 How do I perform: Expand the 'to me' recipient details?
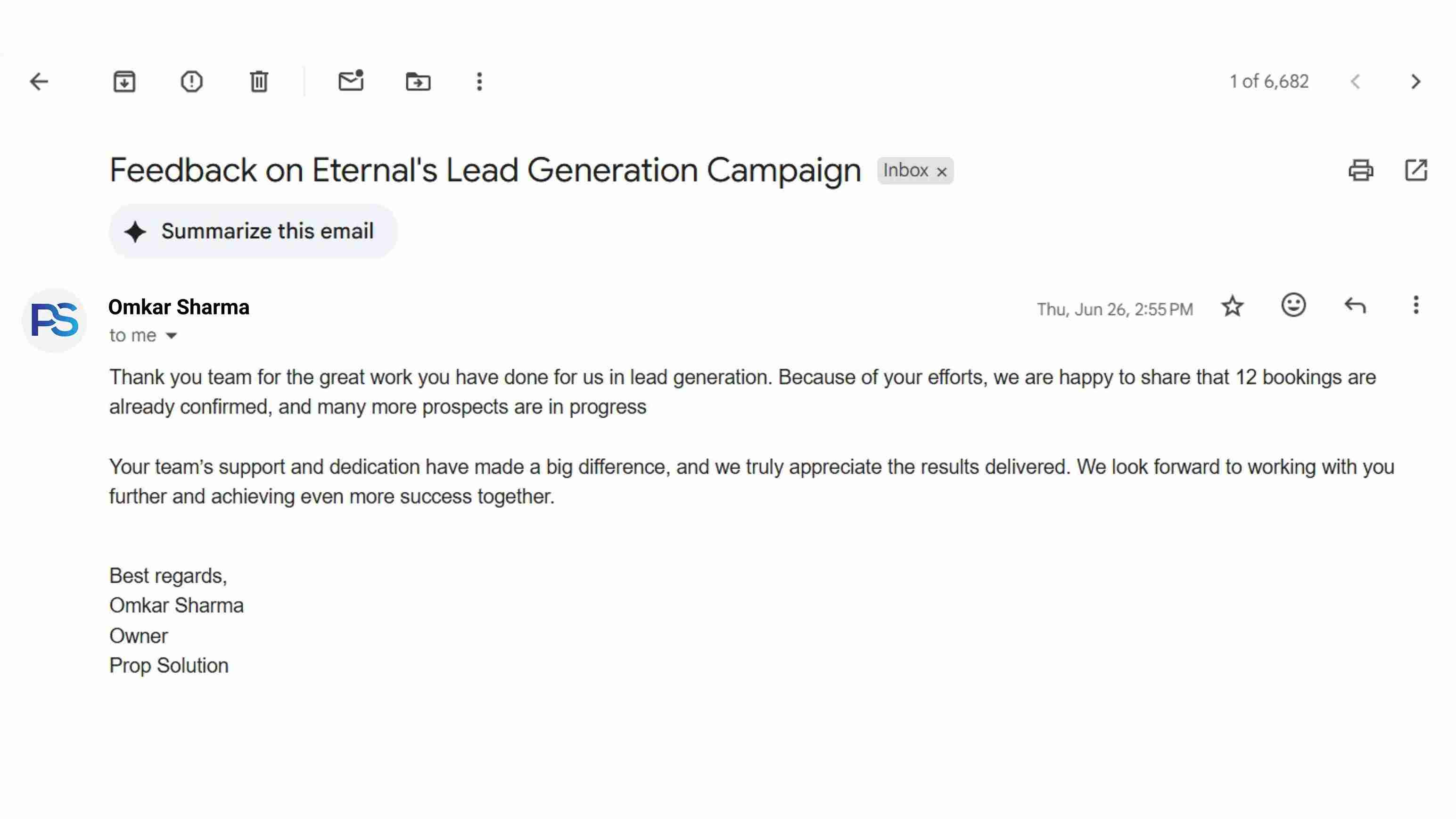tap(171, 336)
